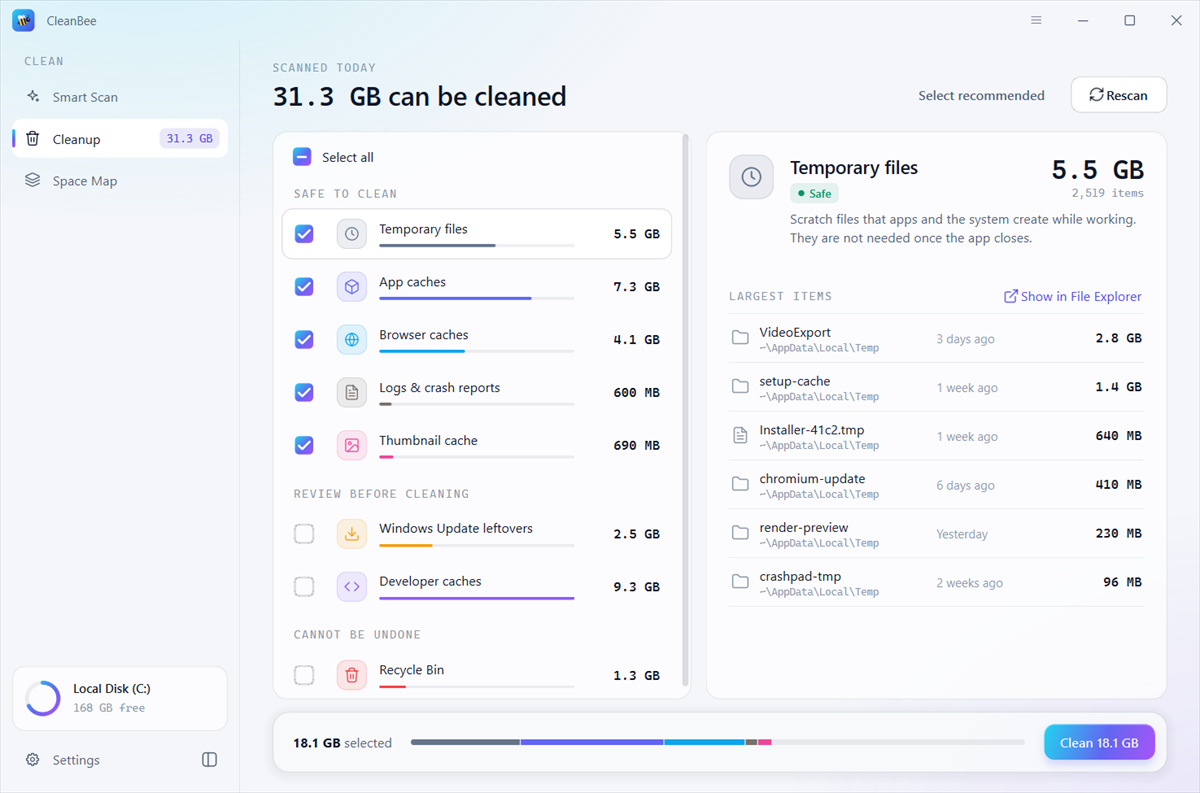This screenshot has width=1200, height=793.
Task: Click the 168 GB free text
Action: (x=109, y=708)
